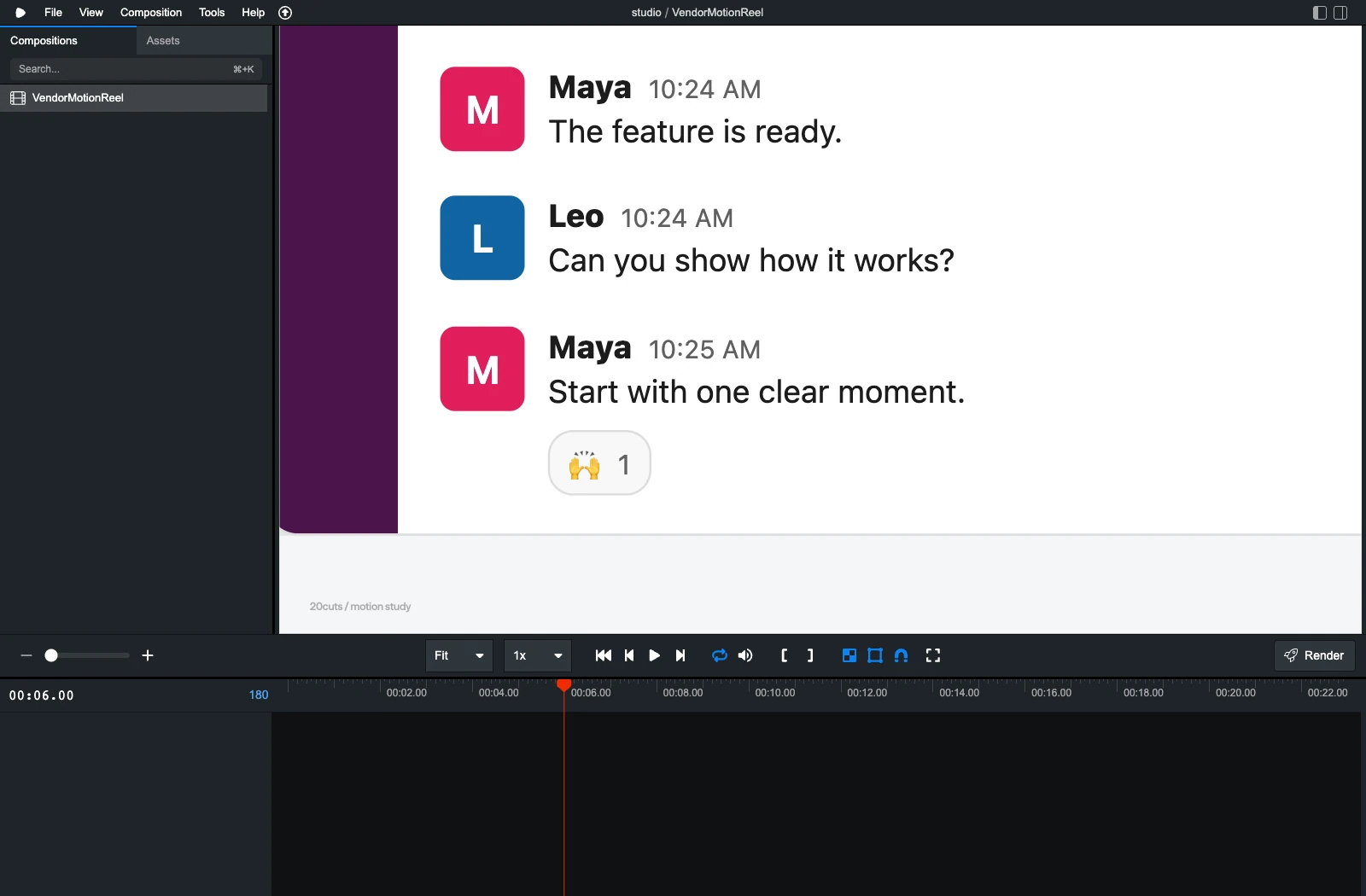The height and width of the screenshot is (896, 1366).
Task: Step back one frame
Action: click(629, 655)
